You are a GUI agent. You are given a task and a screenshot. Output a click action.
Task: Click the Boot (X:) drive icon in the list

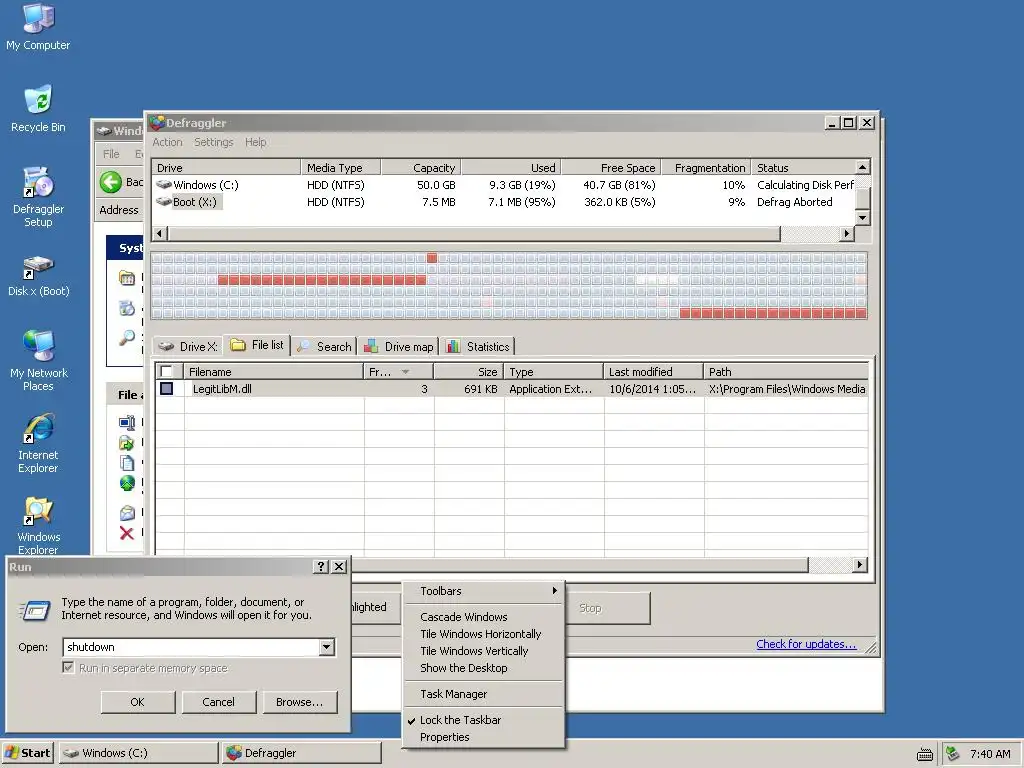[164, 202]
